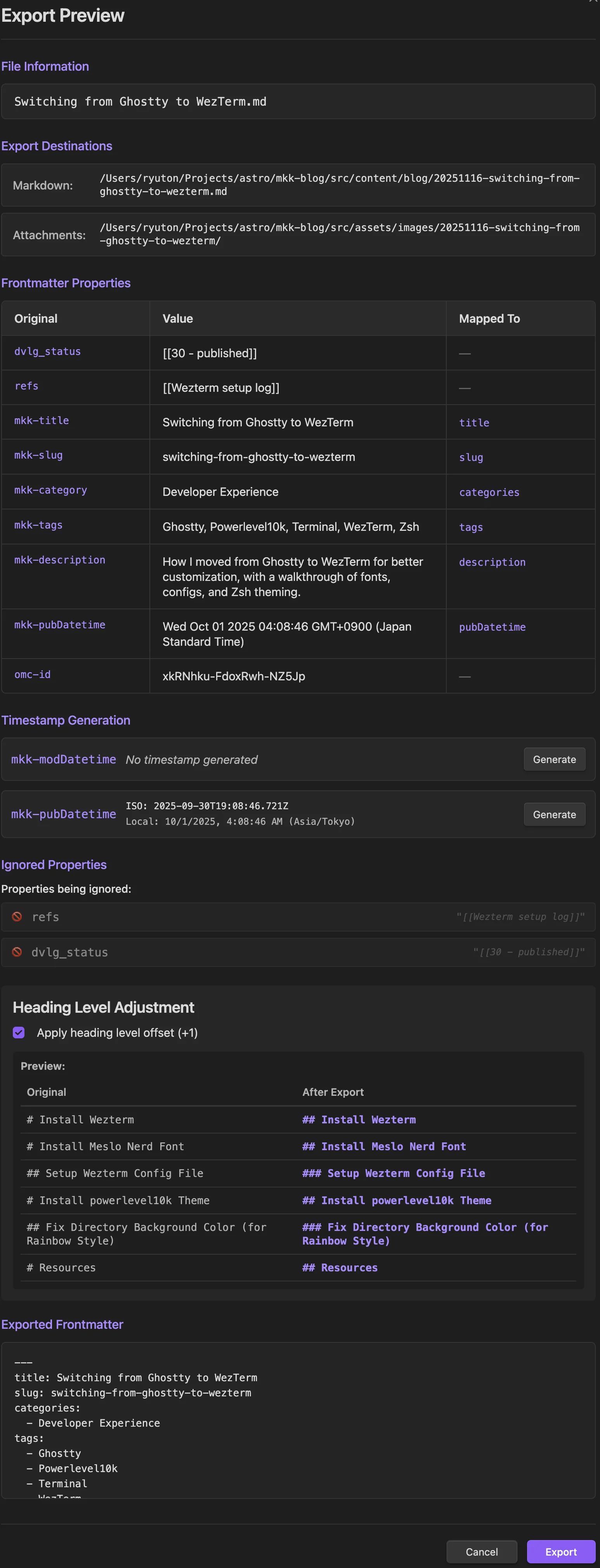Click the file name field

click(x=298, y=102)
